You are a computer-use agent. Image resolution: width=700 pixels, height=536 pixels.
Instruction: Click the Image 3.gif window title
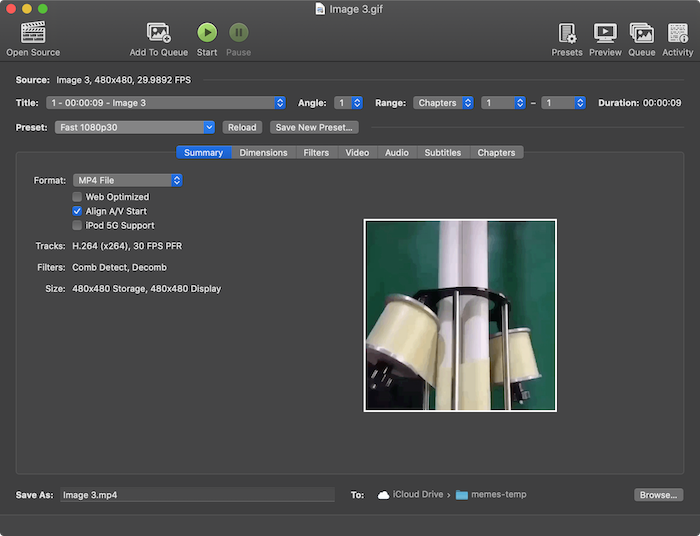pos(356,9)
